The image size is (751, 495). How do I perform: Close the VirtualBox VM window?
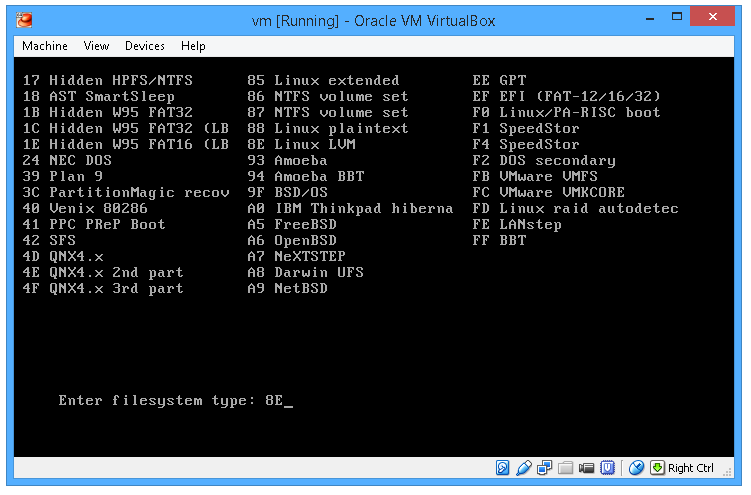713,17
